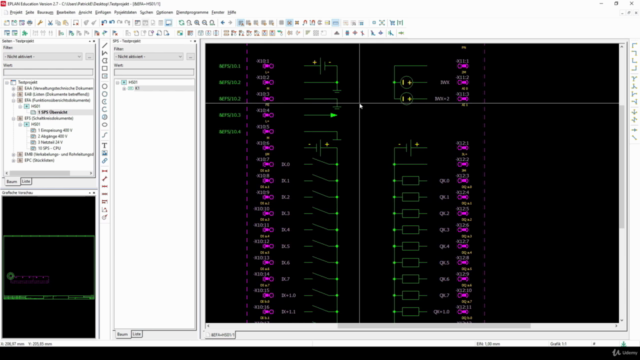Click the Zoom out magnifier icon
Viewport: 640px width, 360px height.
click(x=205, y=23)
